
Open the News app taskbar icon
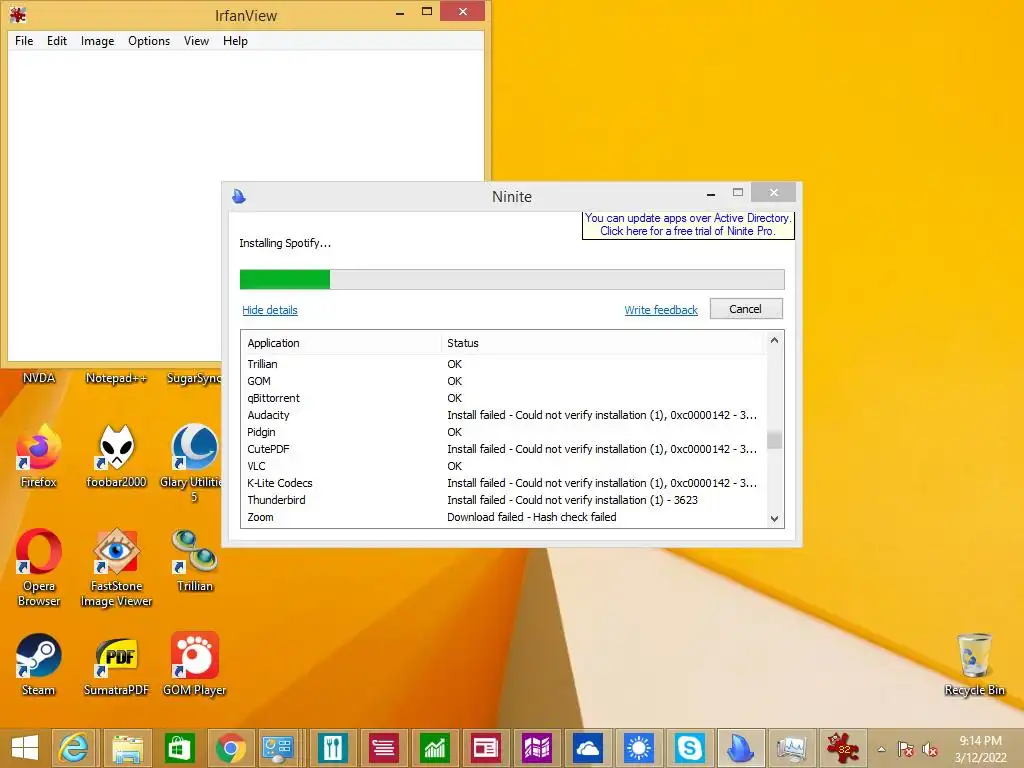point(486,748)
